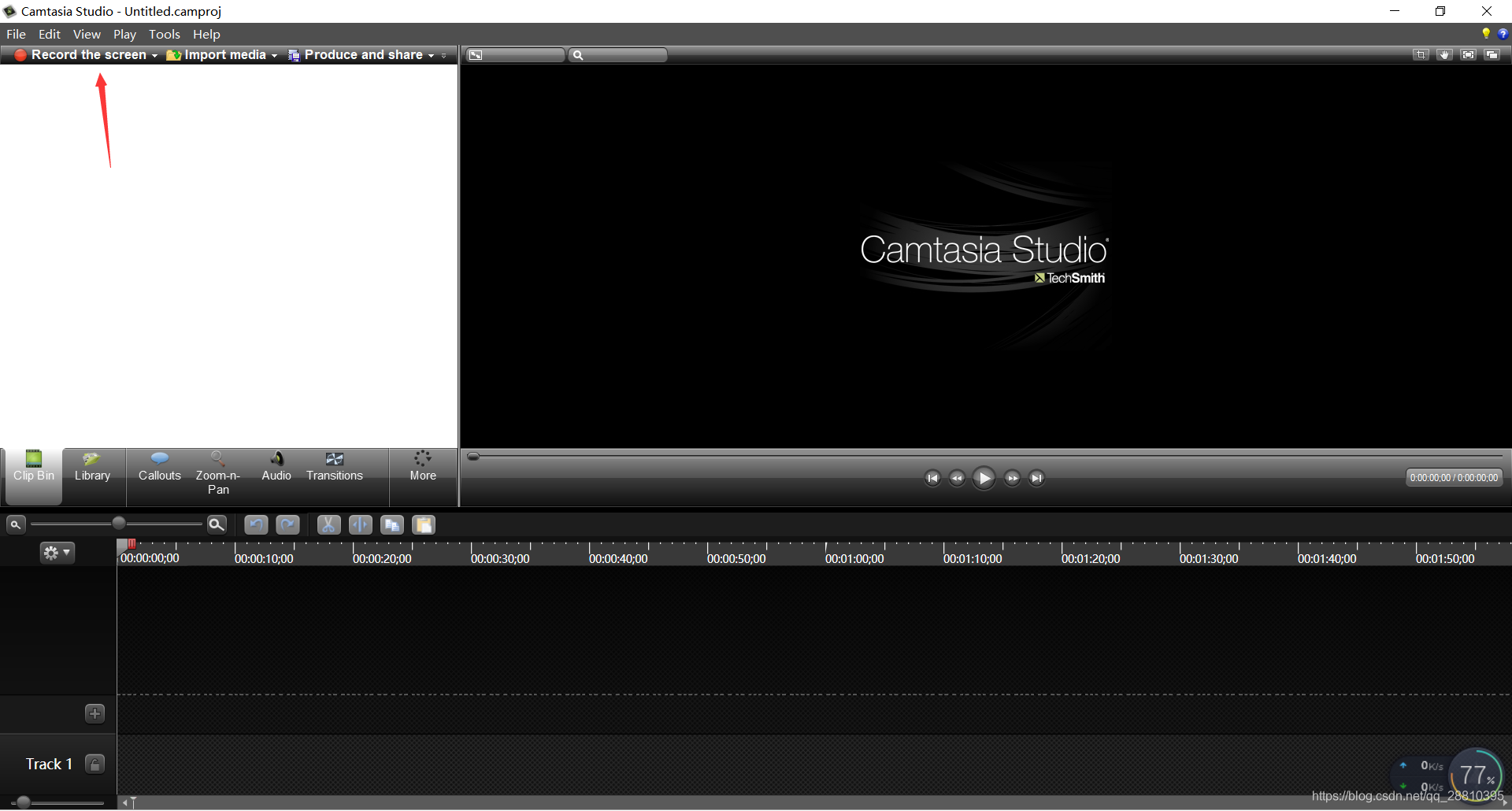Open the Zoom-n-Pan tab

[x=218, y=472]
